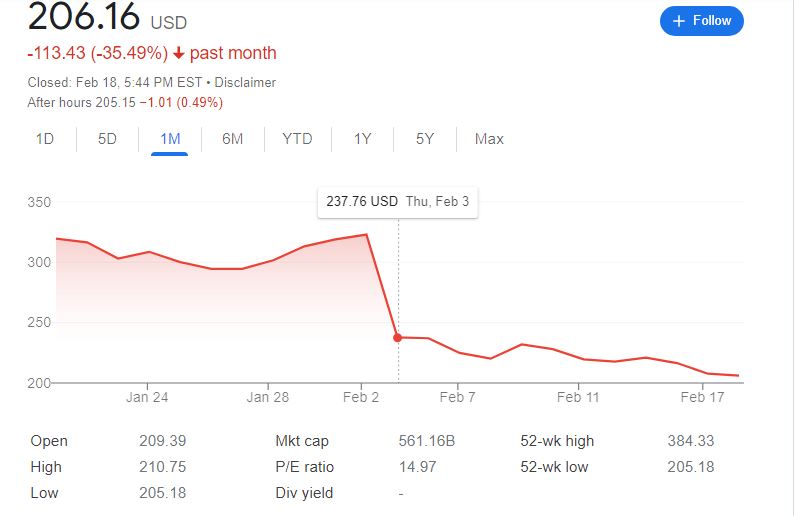This screenshot has height=516, width=794.
Task: Select the Max time range
Action: [489, 139]
